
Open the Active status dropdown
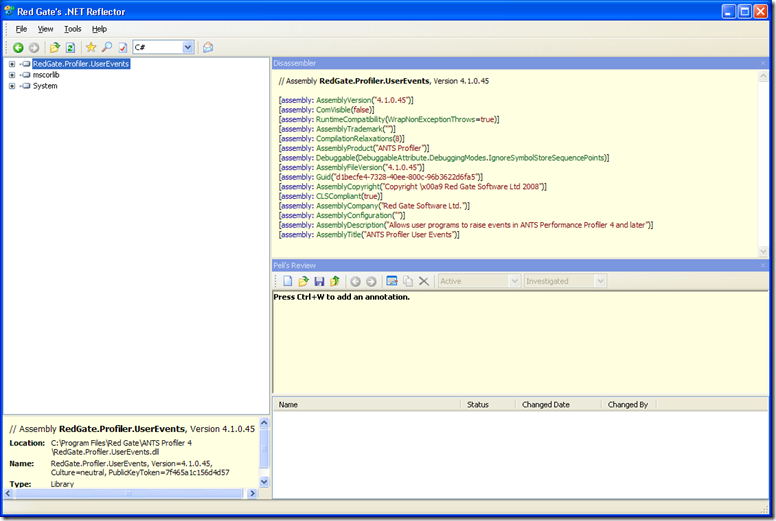(x=513, y=282)
